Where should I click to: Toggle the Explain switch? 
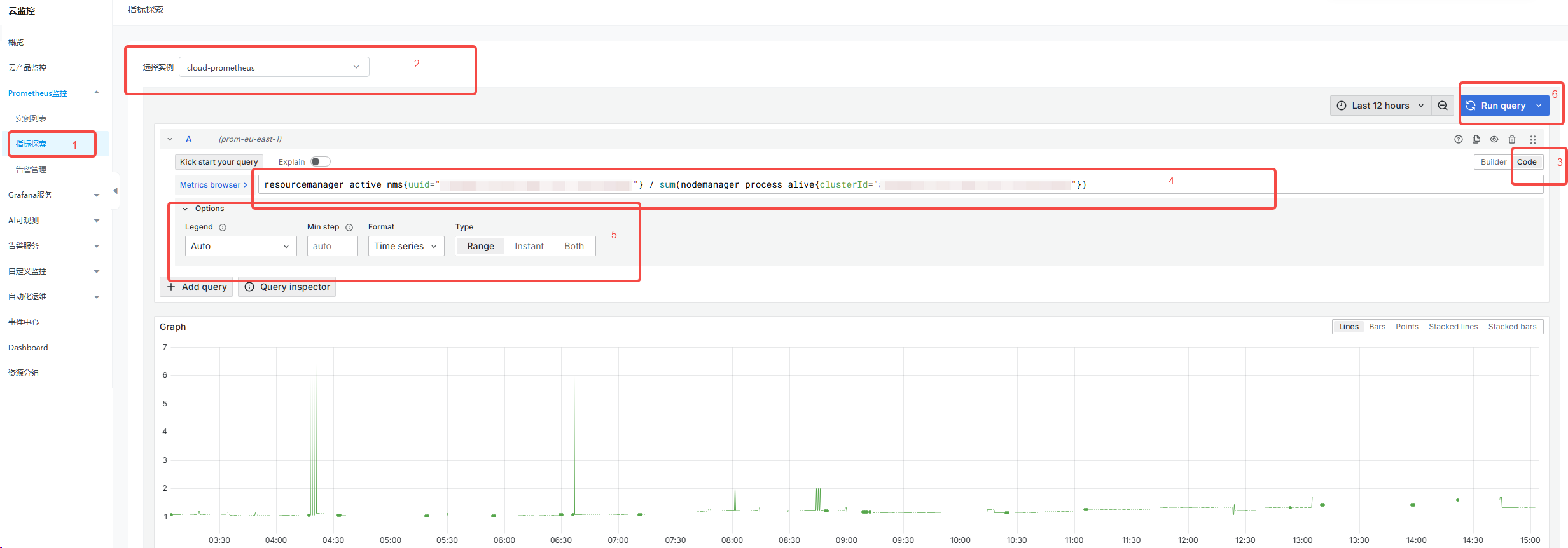click(x=321, y=161)
